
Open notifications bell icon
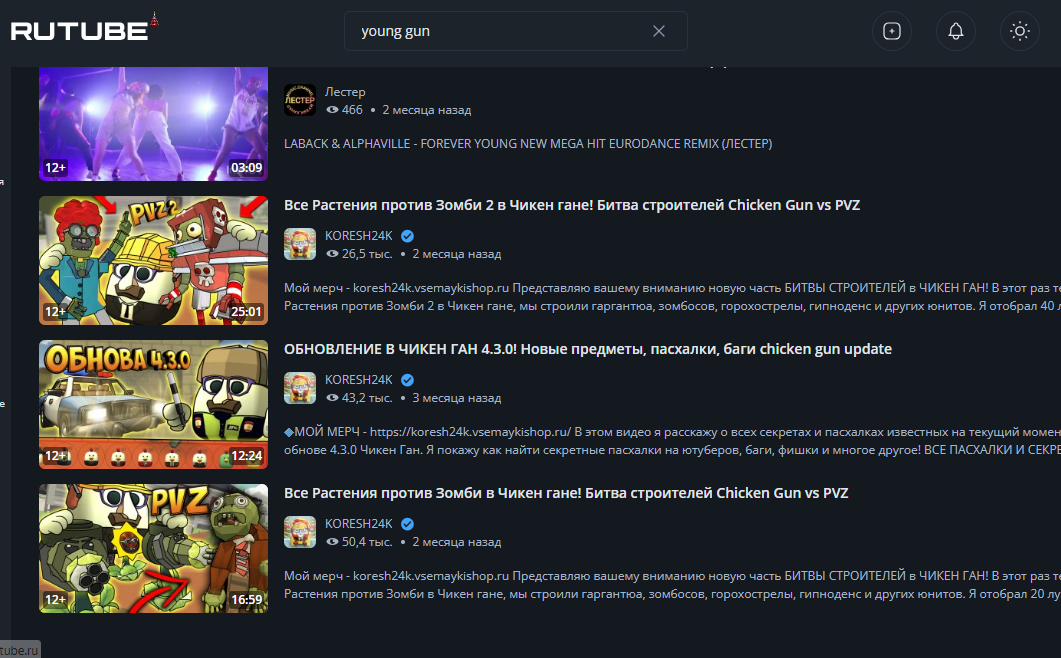[x=955, y=31]
